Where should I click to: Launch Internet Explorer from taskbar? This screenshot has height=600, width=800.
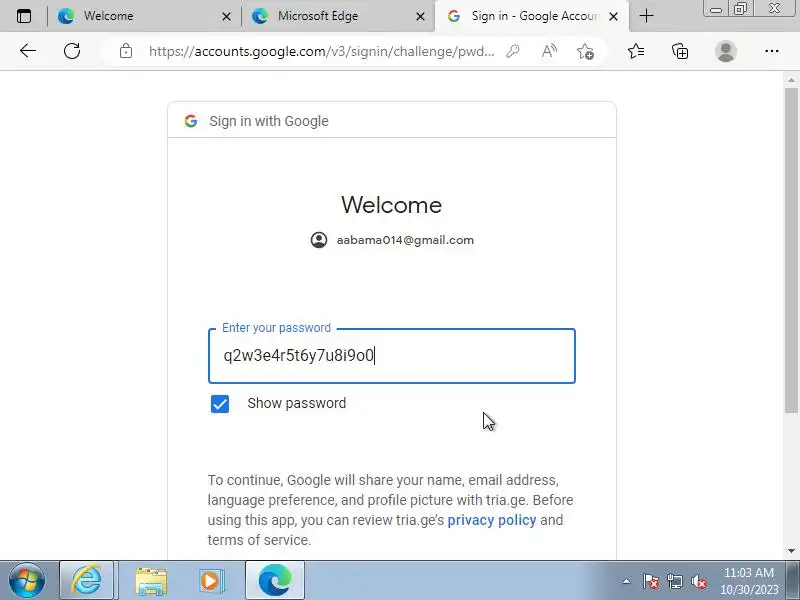(86, 581)
